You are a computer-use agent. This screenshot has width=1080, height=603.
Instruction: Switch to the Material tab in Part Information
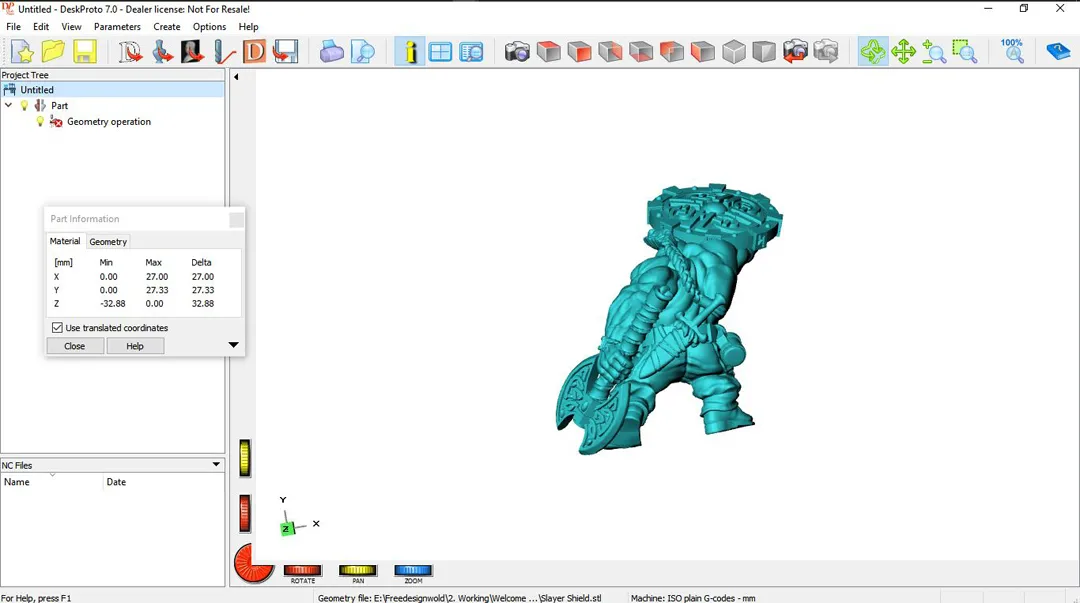pos(65,241)
